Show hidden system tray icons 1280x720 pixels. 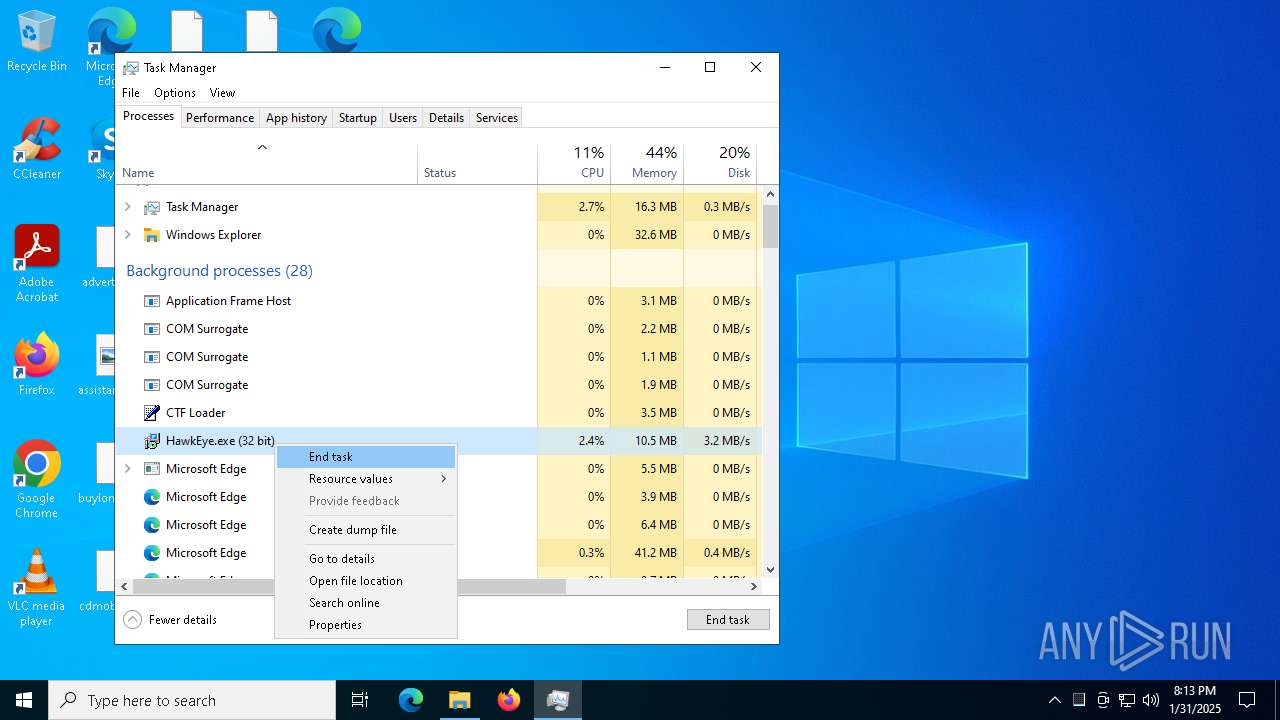click(1054, 700)
